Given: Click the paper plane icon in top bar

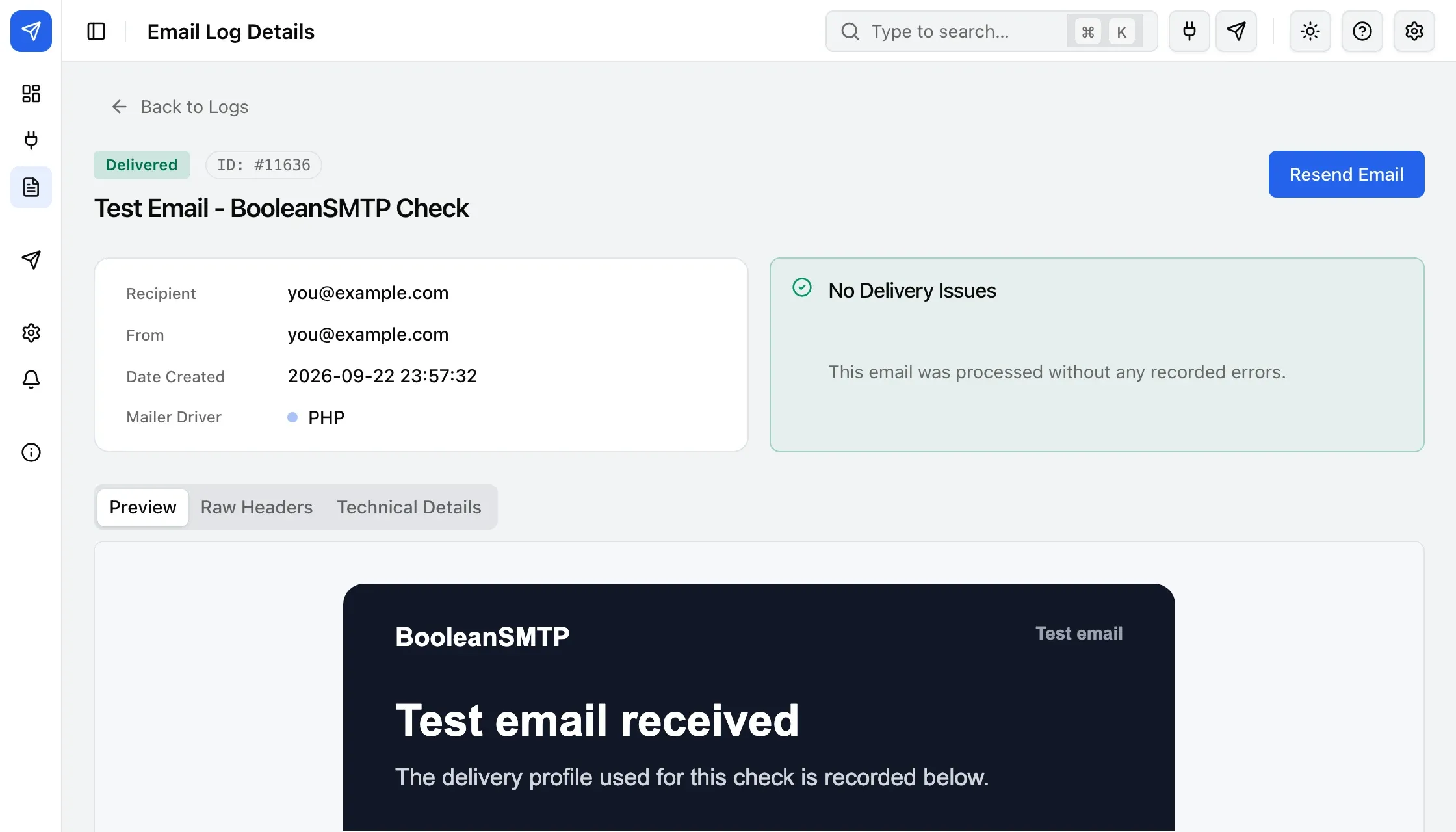Looking at the screenshot, I should point(1236,31).
